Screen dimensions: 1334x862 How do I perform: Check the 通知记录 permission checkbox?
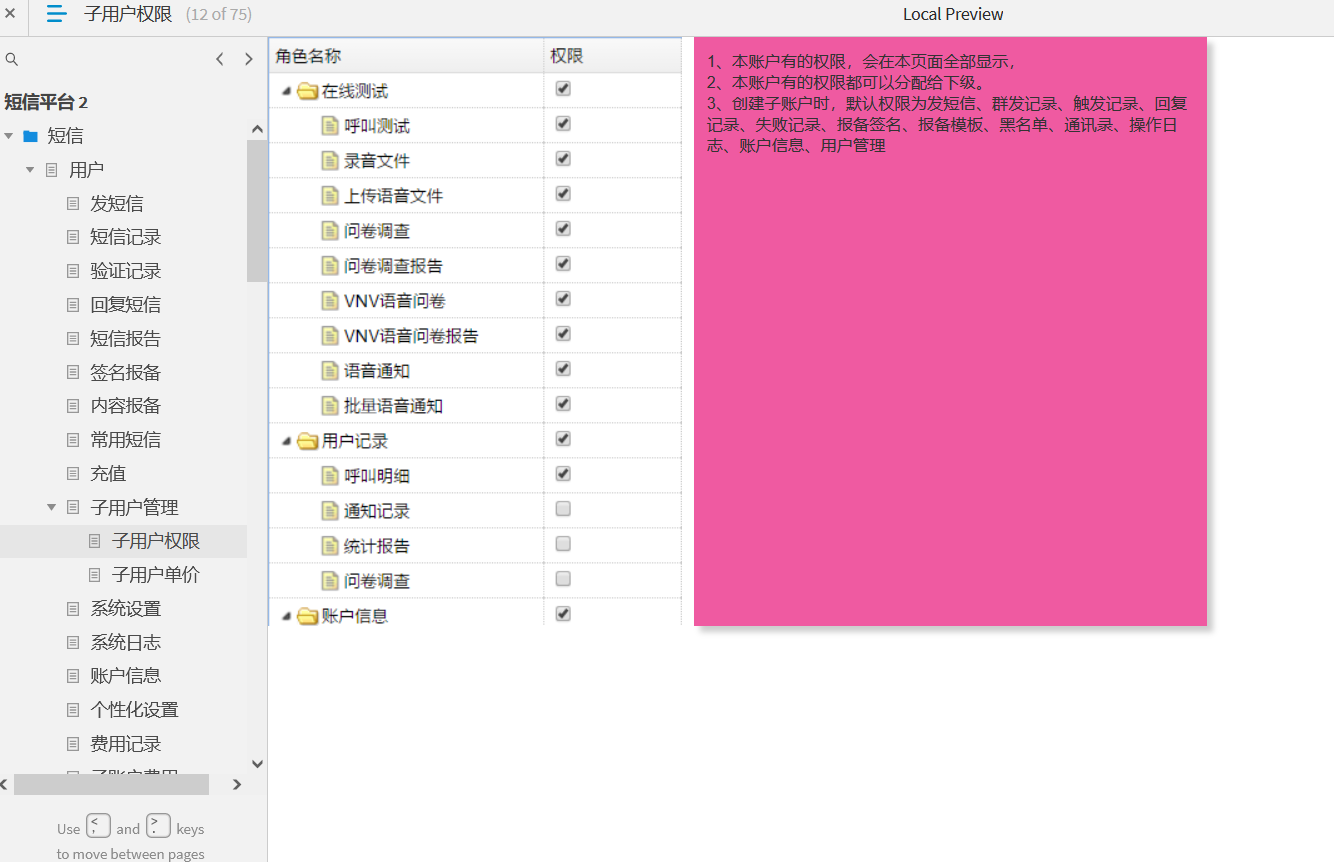point(563,509)
